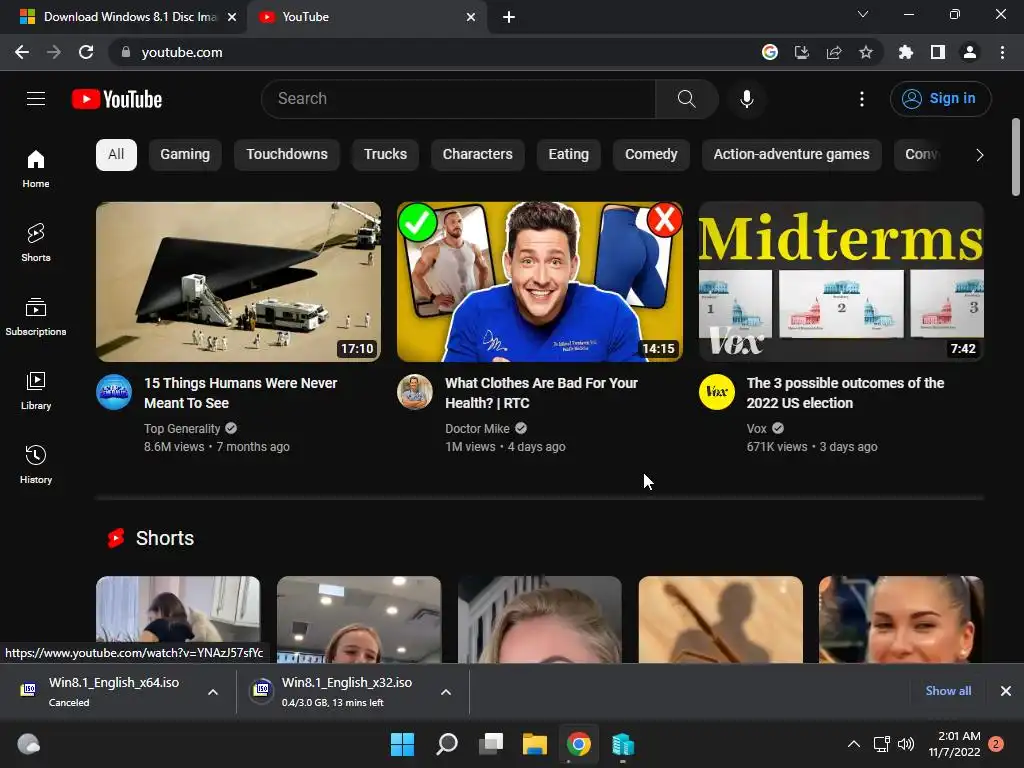Screen dimensions: 1024x768
Task: Select the Gaming filter chip
Action: [185, 155]
